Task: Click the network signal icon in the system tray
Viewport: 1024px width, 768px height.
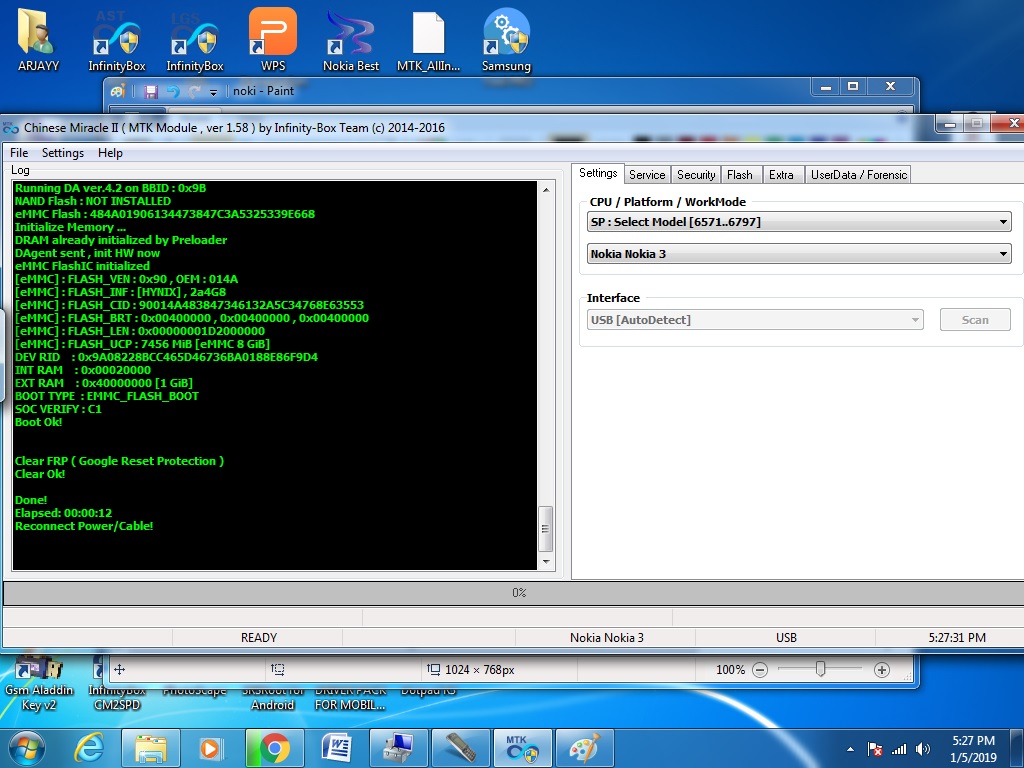Action: click(x=899, y=749)
